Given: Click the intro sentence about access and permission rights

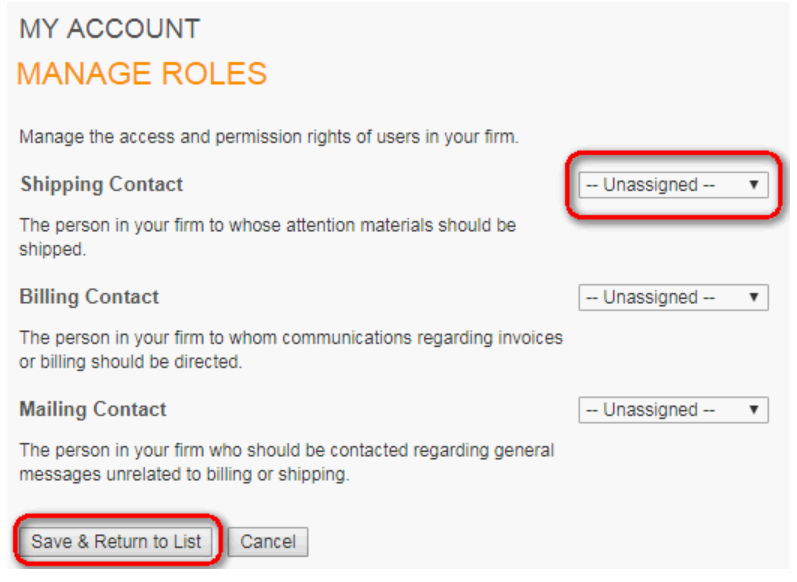Looking at the screenshot, I should click(x=268, y=137).
